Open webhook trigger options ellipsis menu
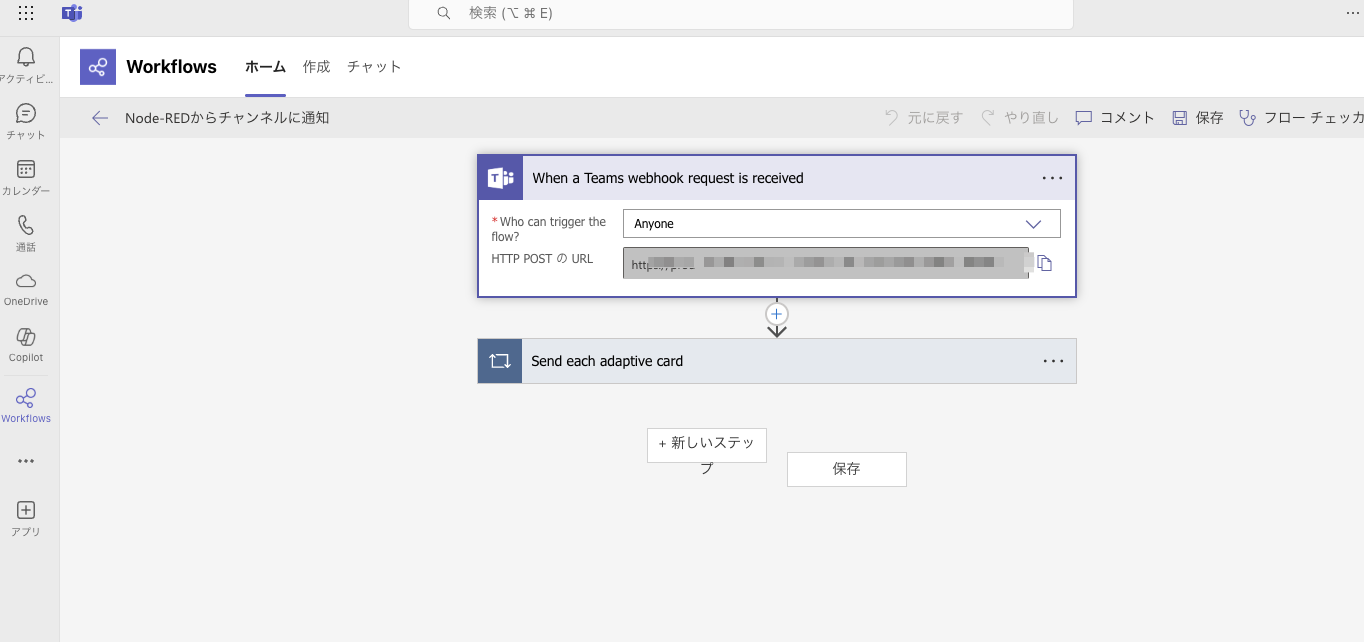The image size is (1364, 642). pos(1053,178)
